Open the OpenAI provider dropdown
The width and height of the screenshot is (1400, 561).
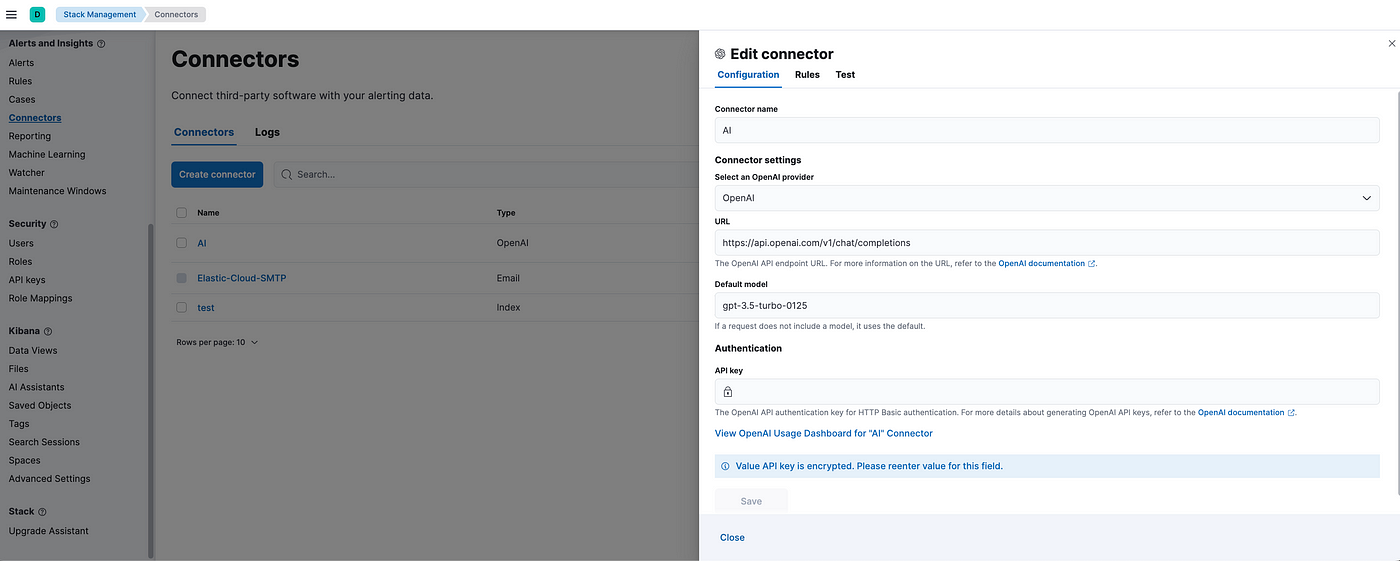(1046, 198)
